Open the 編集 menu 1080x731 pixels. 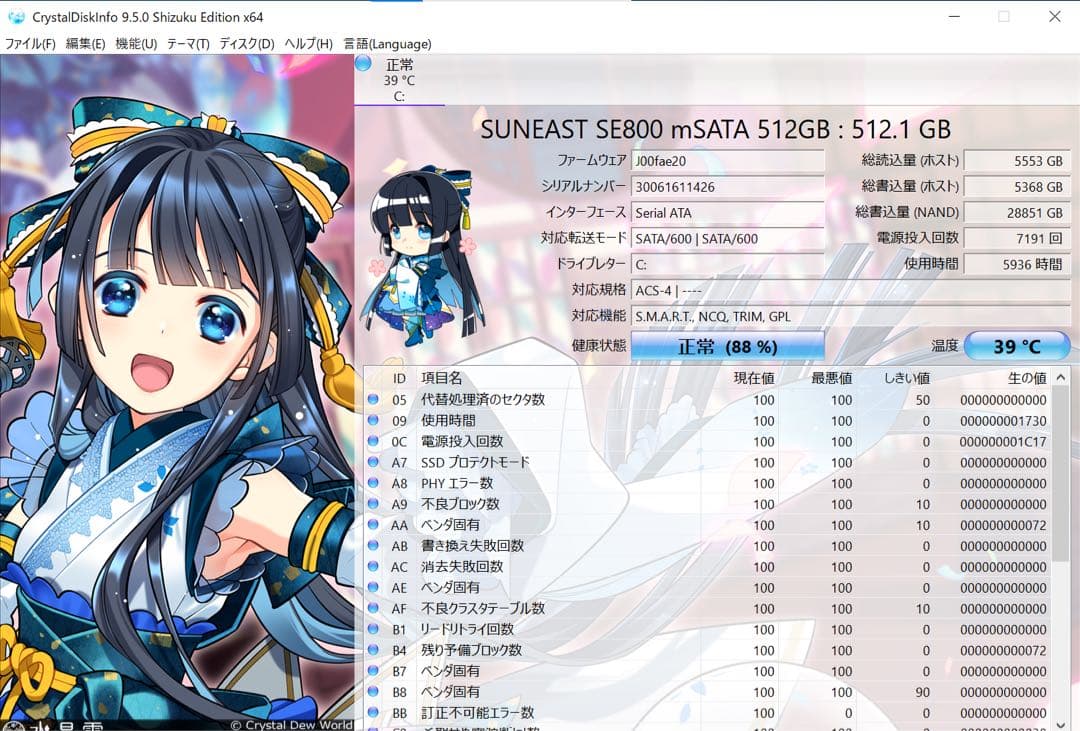(x=84, y=44)
